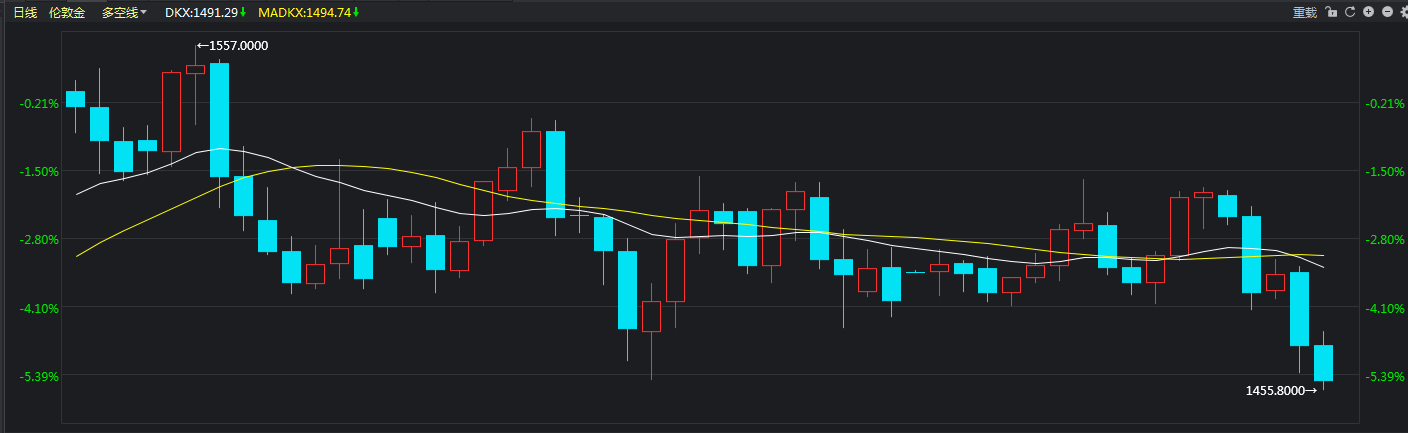Zoom out with the minus icon
The height and width of the screenshot is (433, 1408).
[1387, 12]
